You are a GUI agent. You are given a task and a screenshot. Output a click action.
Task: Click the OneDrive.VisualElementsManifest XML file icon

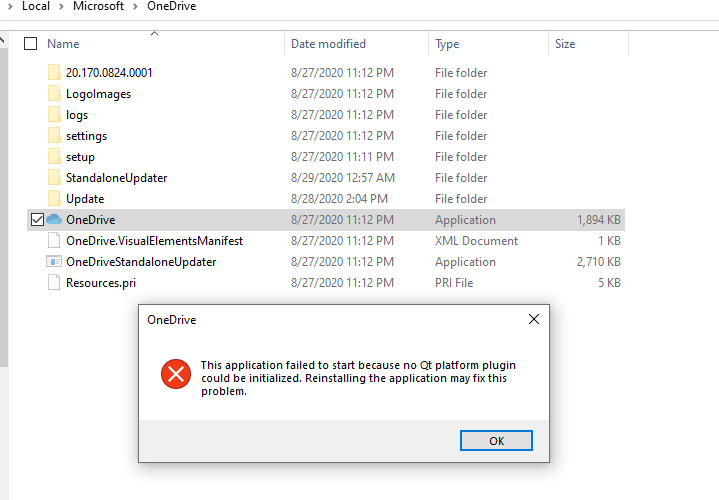[x=54, y=240]
